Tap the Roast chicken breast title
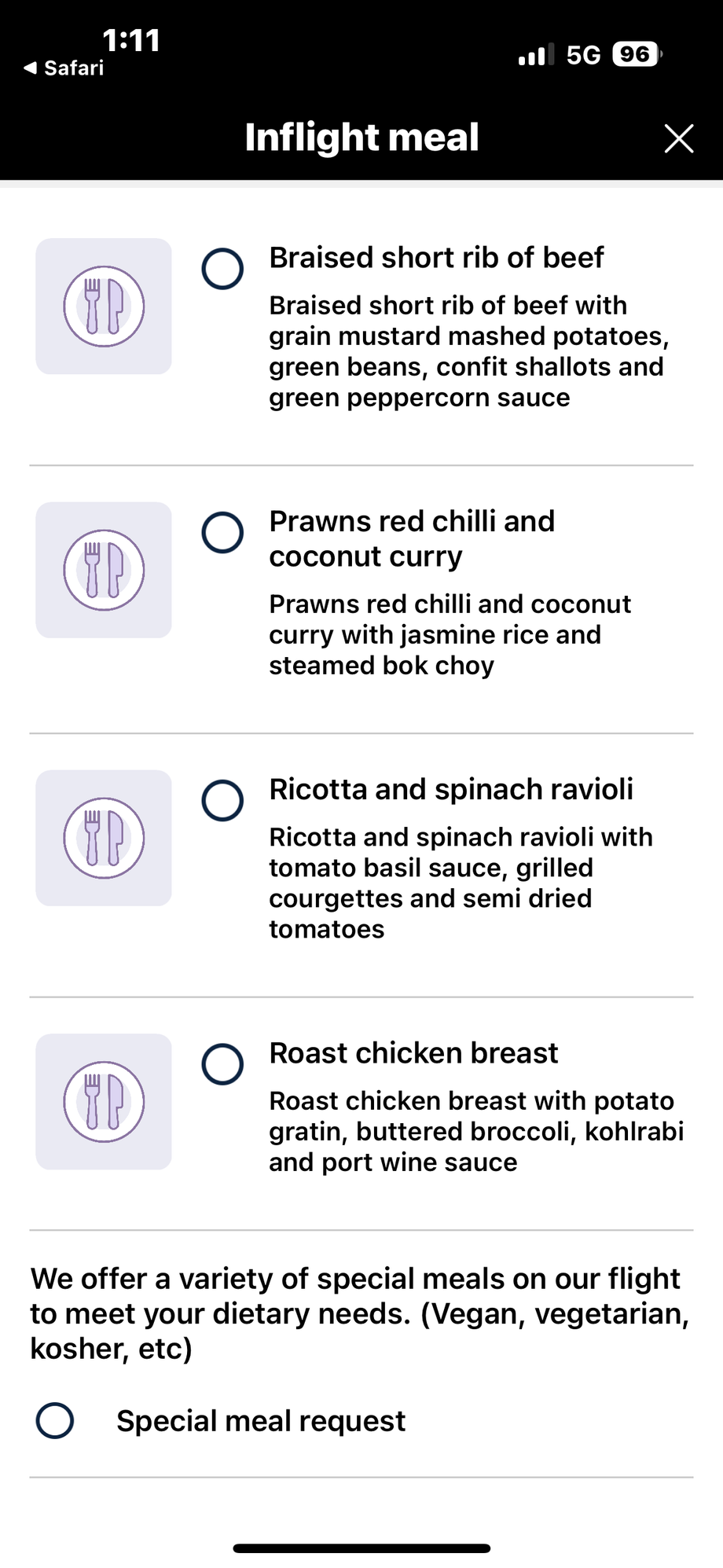The width and height of the screenshot is (723, 1568). point(413,1053)
